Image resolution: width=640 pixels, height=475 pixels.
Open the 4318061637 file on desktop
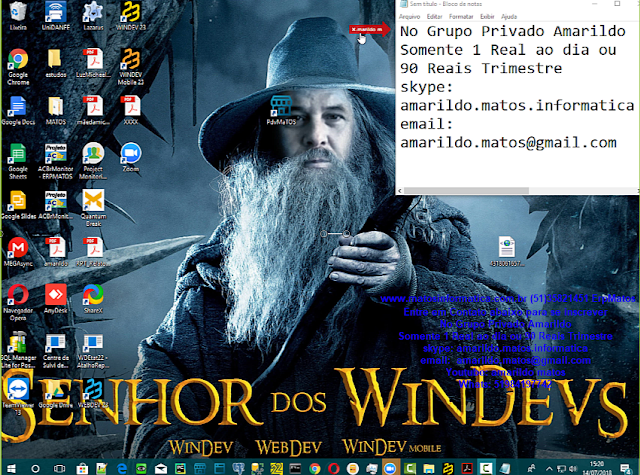pyautogui.click(x=507, y=251)
